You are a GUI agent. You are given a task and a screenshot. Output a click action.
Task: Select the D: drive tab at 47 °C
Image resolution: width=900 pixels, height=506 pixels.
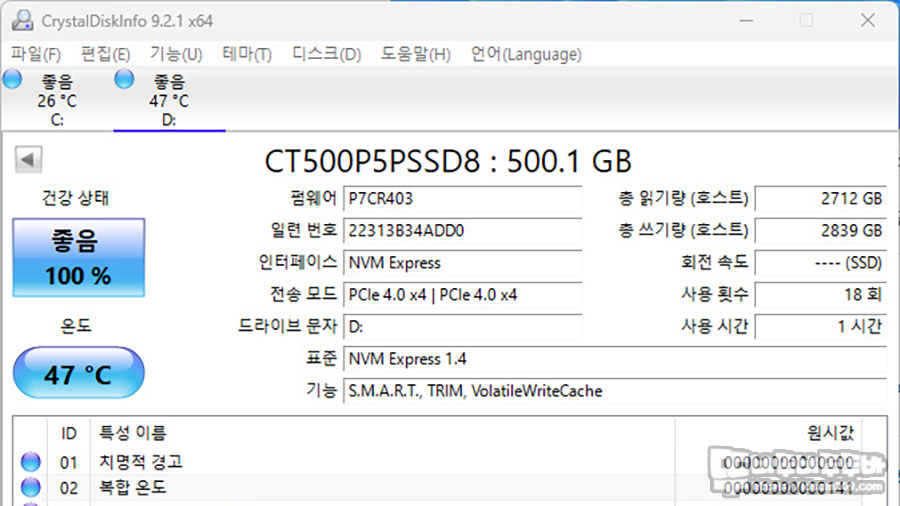coord(169,100)
